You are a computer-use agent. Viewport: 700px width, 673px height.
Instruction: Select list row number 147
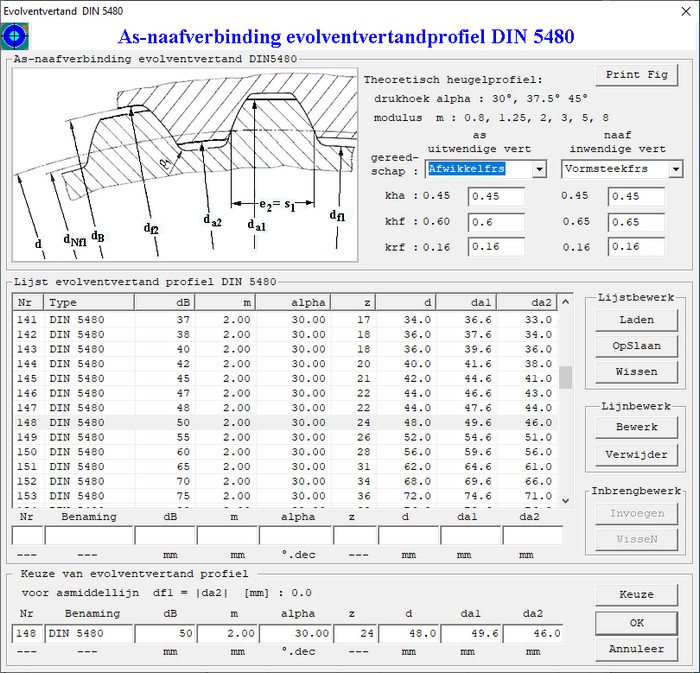tap(285, 408)
